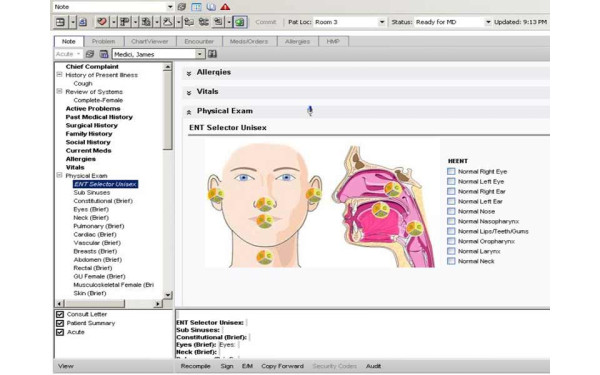Collapse Review of Systems tree node
The width and height of the screenshot is (600, 375).
(59, 91)
